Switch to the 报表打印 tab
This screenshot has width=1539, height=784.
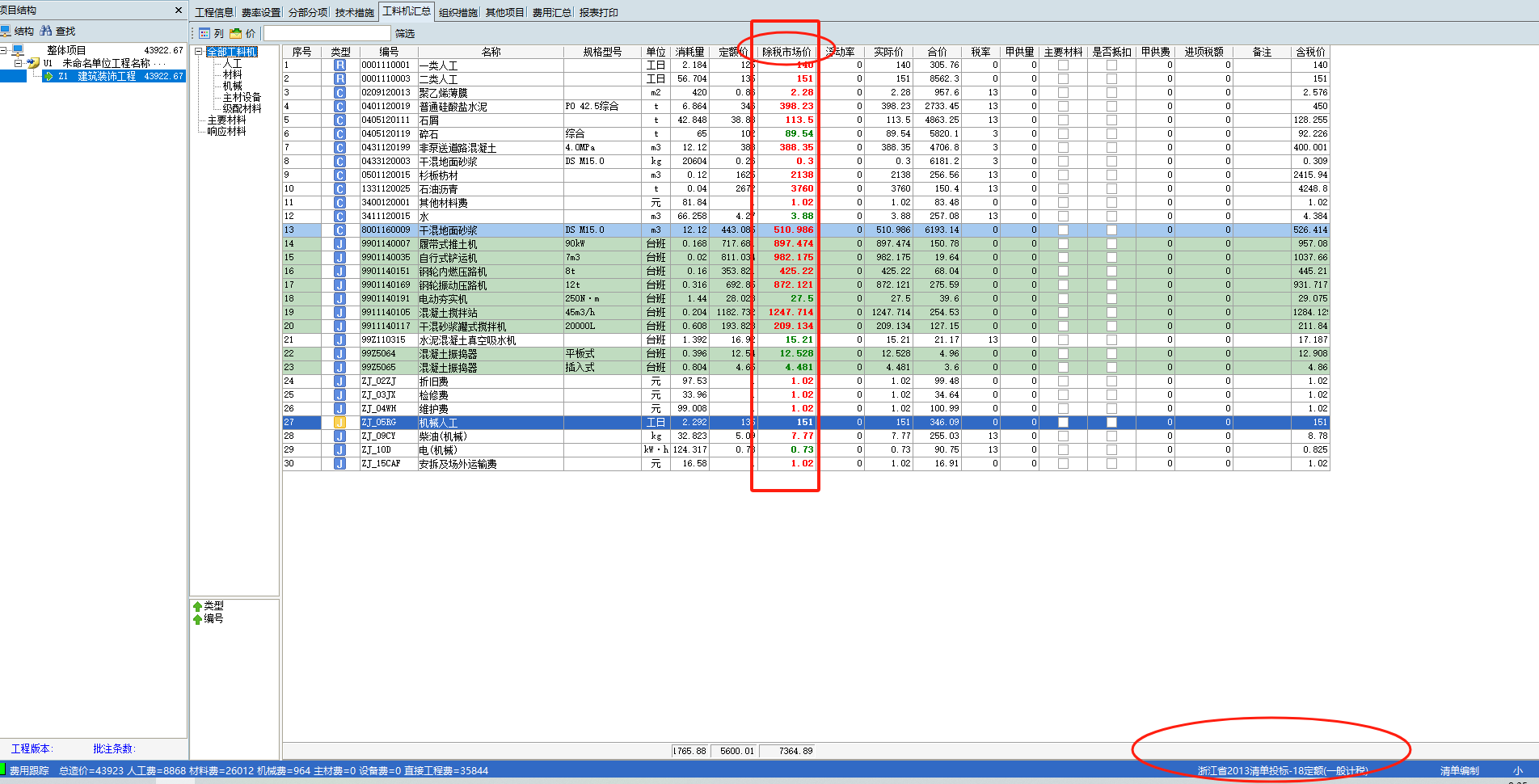coord(599,12)
